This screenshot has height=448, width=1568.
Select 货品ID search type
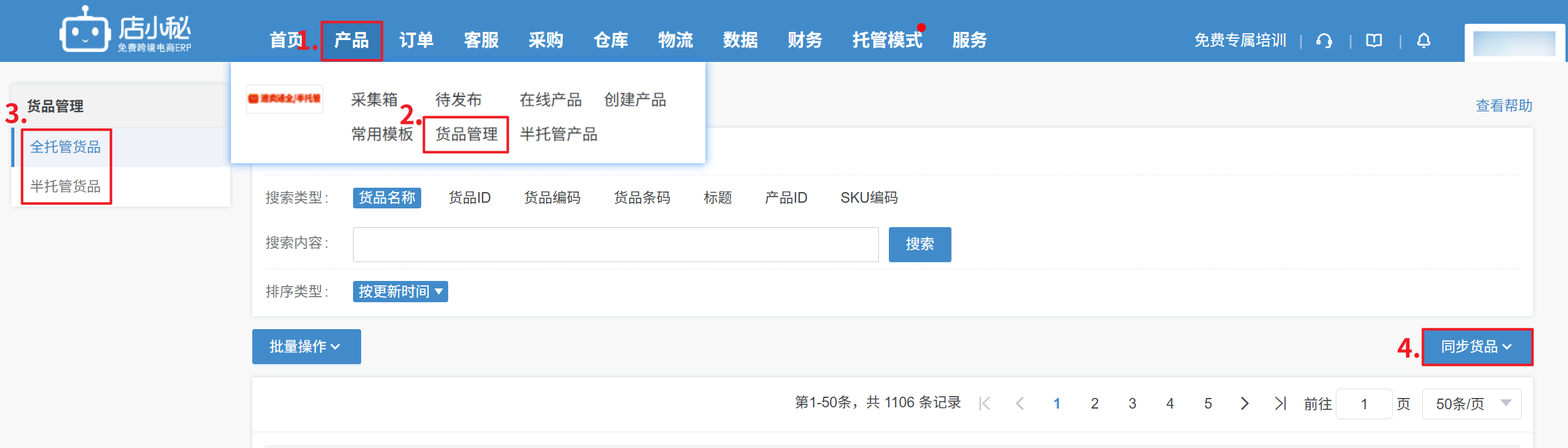(x=469, y=198)
